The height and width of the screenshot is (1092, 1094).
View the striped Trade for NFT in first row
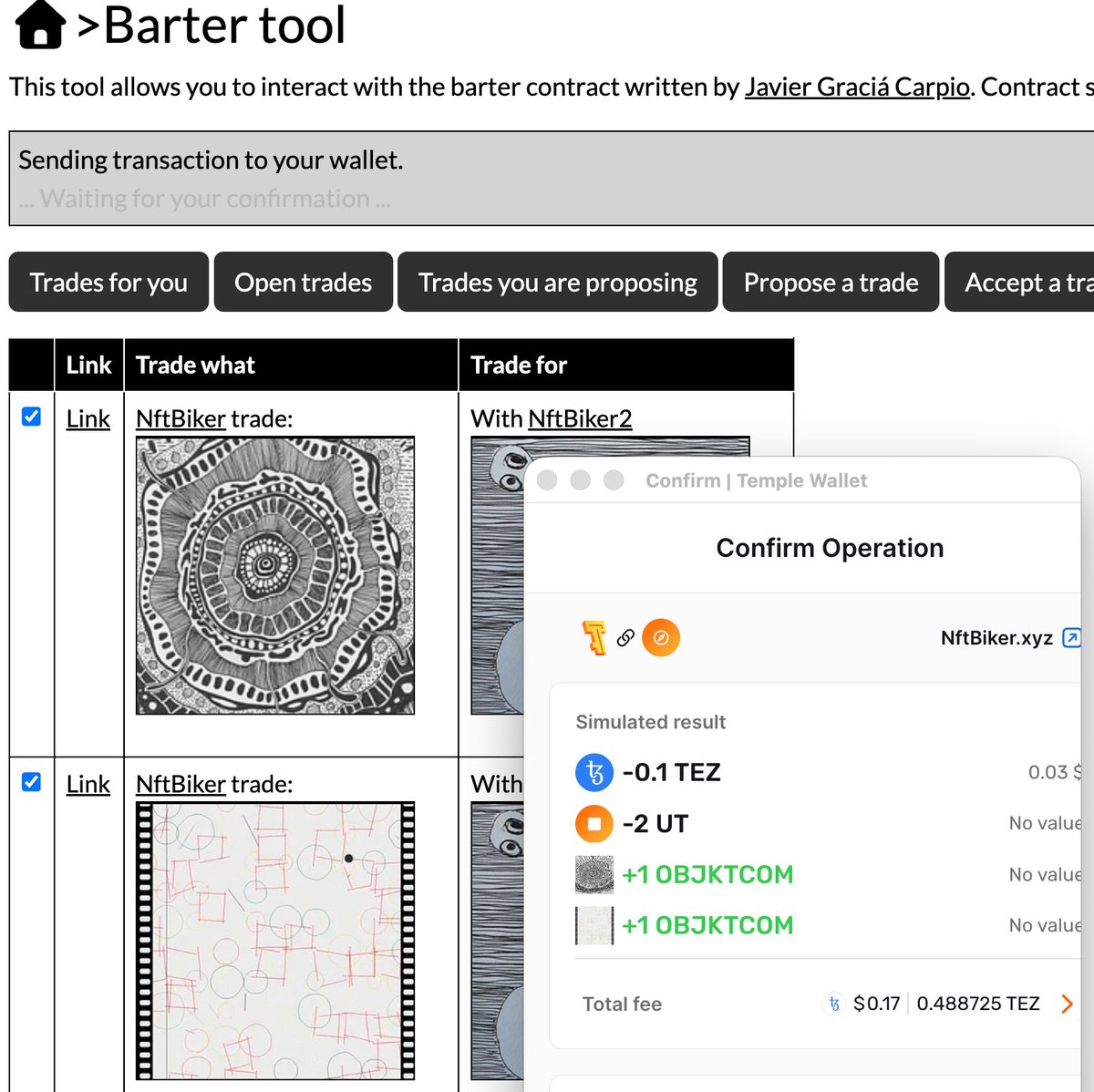click(498, 575)
